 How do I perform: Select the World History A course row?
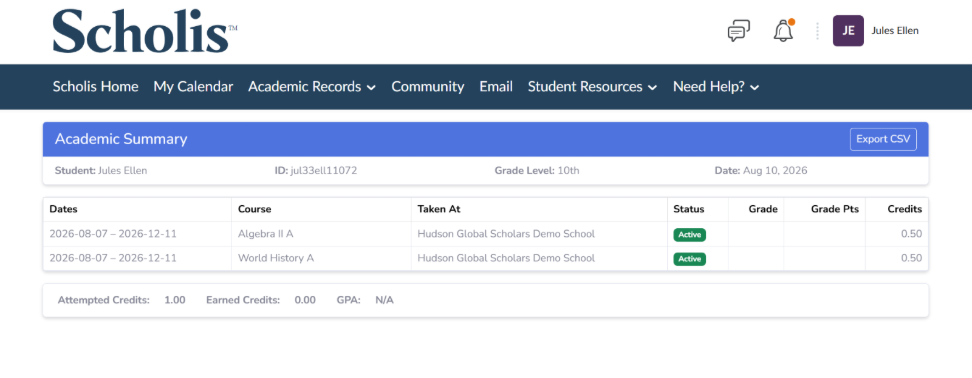[x=485, y=258]
